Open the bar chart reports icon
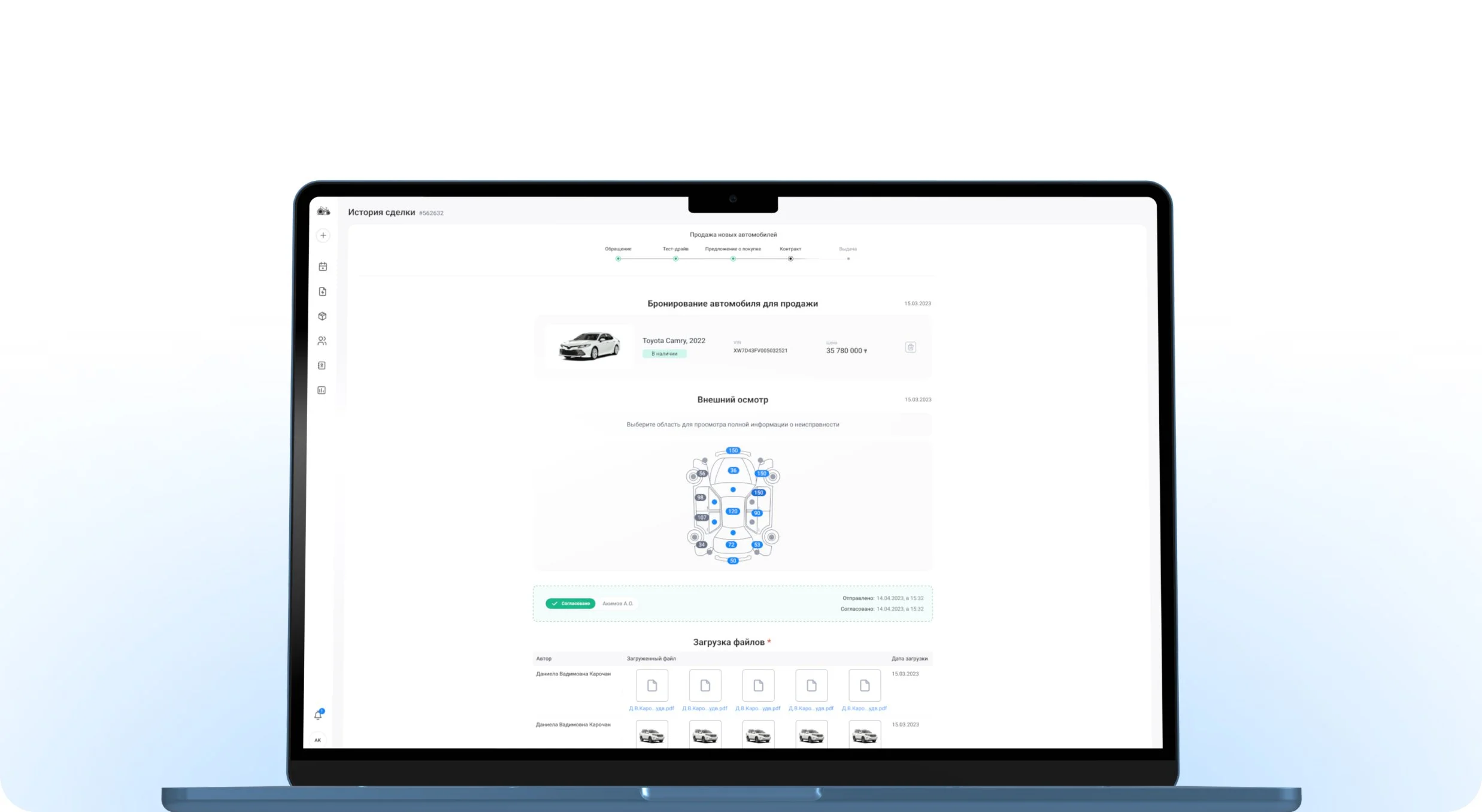Screen dimensions: 1482x812 pos(322,390)
